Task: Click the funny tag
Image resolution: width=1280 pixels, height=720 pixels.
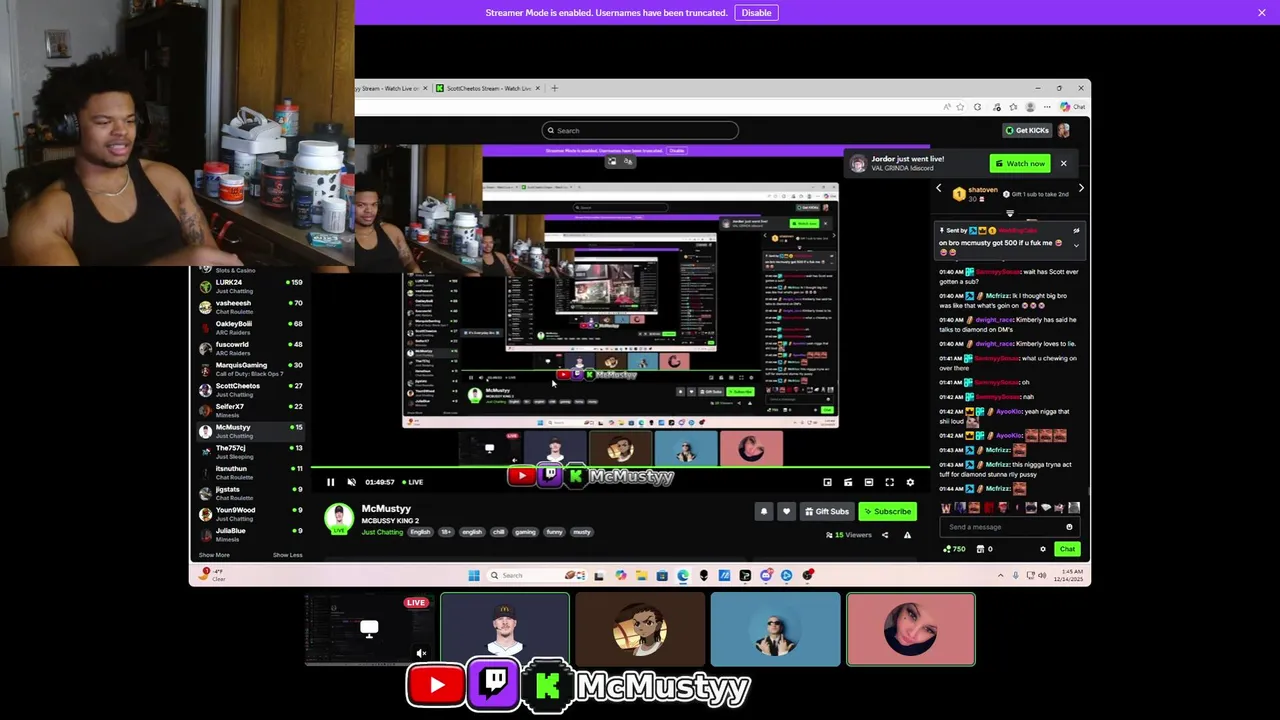Action: click(x=554, y=532)
